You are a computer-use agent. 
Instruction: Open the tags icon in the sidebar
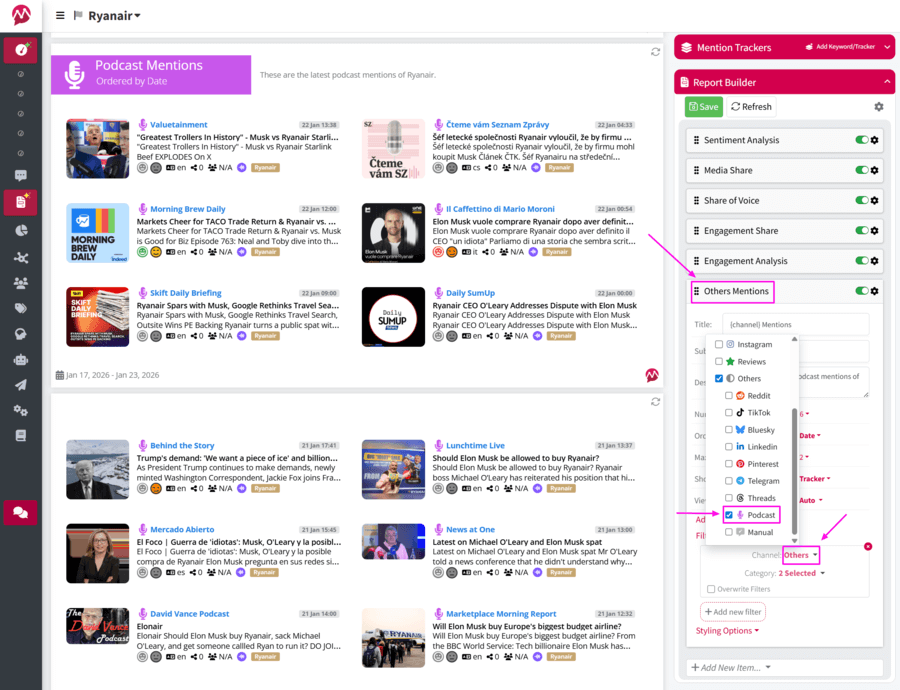tap(21, 308)
